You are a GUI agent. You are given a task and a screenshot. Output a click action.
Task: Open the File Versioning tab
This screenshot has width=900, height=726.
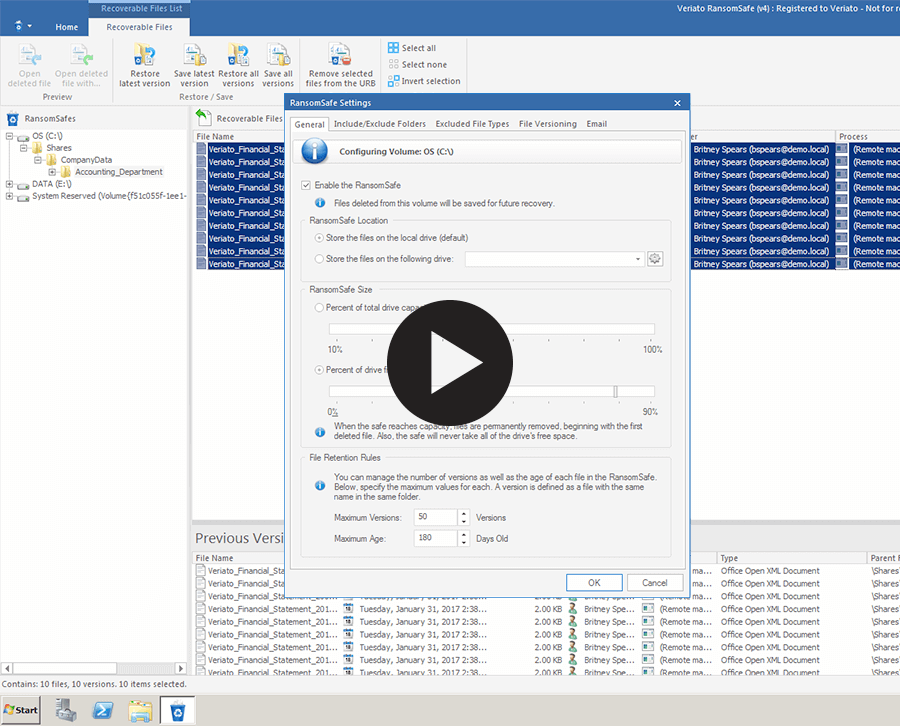coord(547,124)
